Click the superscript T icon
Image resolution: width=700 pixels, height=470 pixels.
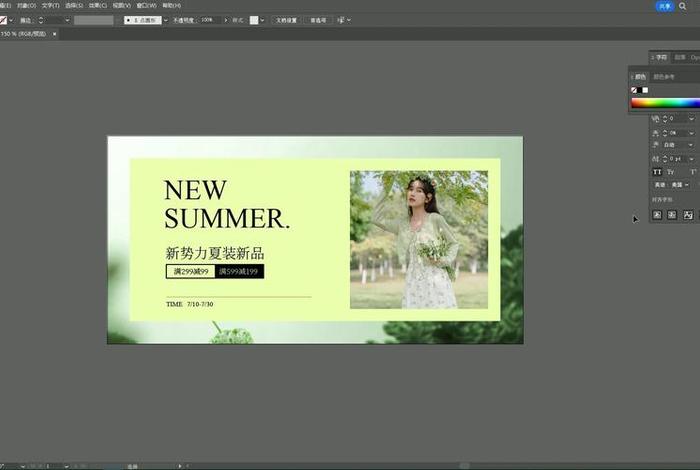click(692, 172)
